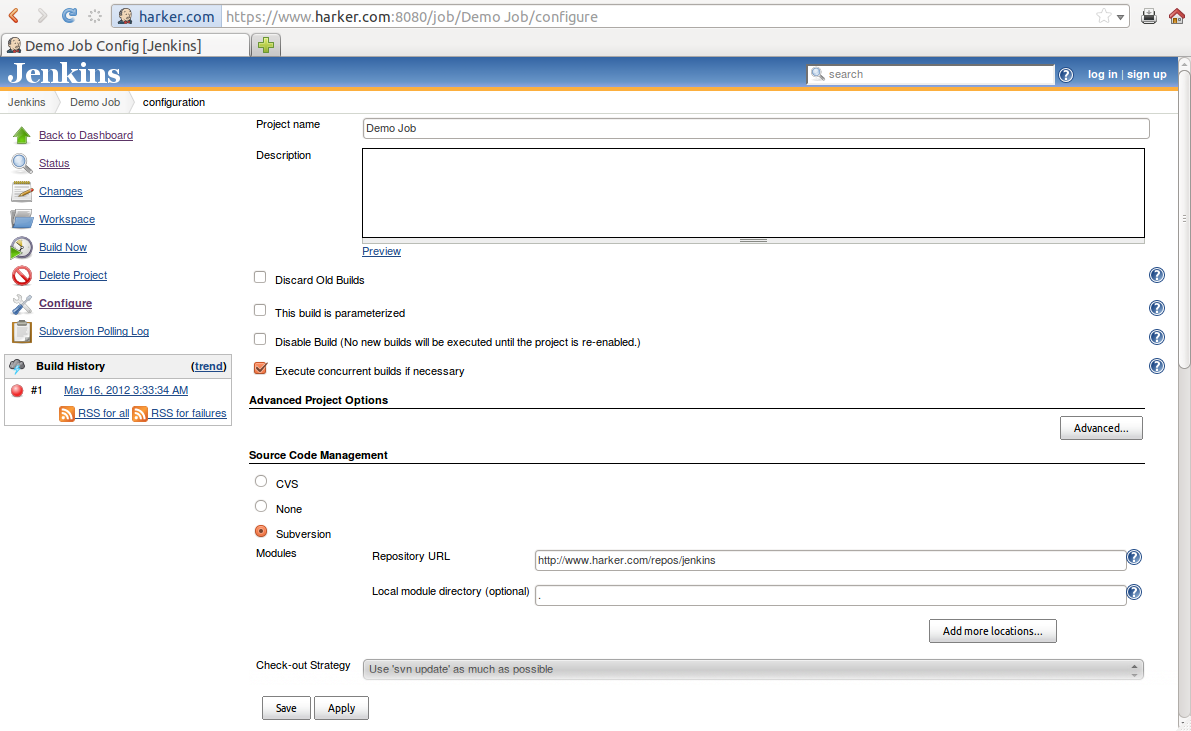Viewport: 1191px width, 731px height.
Task: Click the Jenkins search box
Action: (x=930, y=74)
